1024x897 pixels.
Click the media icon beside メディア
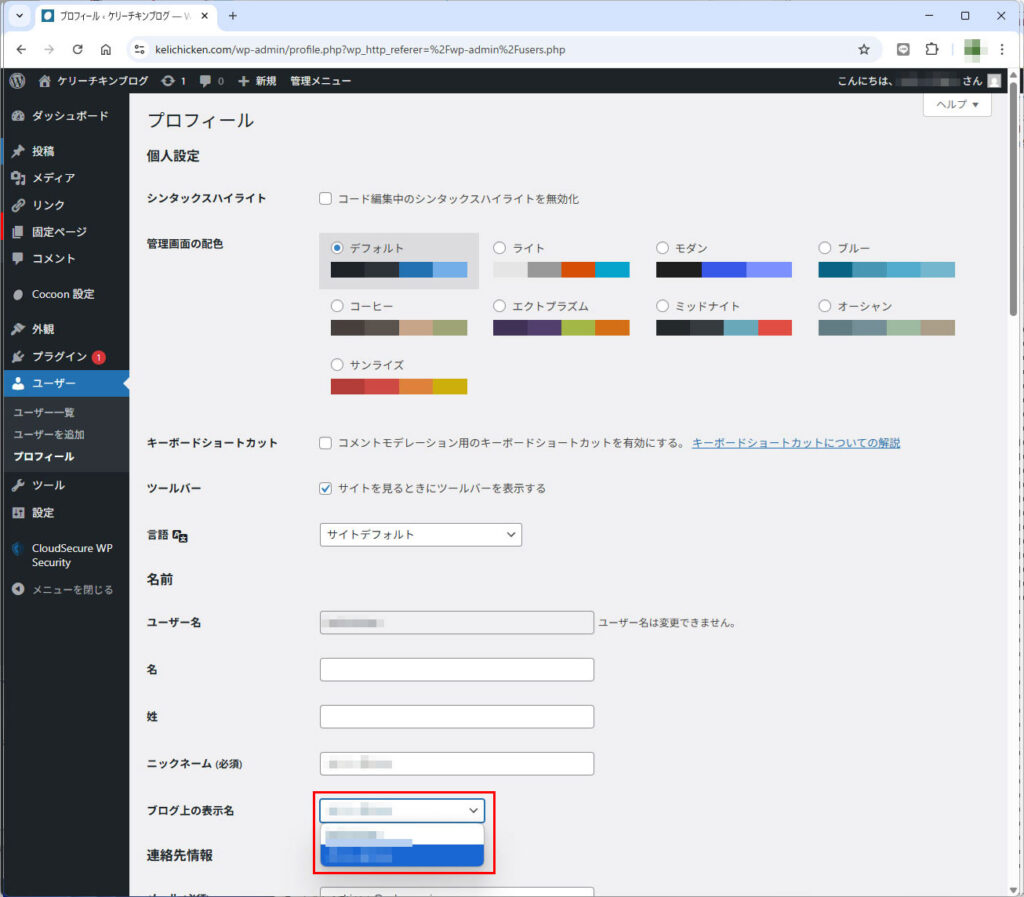click(x=18, y=178)
